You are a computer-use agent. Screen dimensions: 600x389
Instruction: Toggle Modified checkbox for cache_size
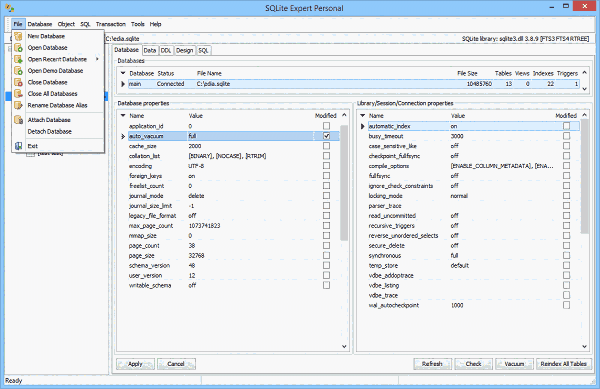click(x=326, y=146)
